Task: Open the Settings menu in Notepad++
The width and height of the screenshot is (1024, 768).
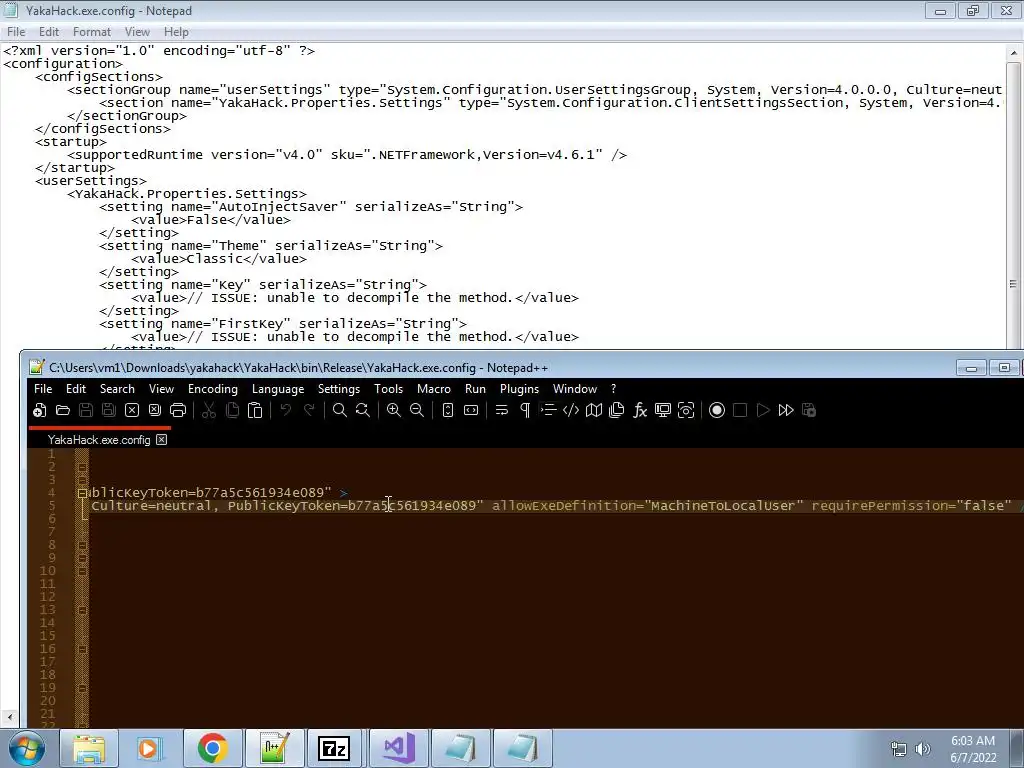Action: pyautogui.click(x=338, y=389)
